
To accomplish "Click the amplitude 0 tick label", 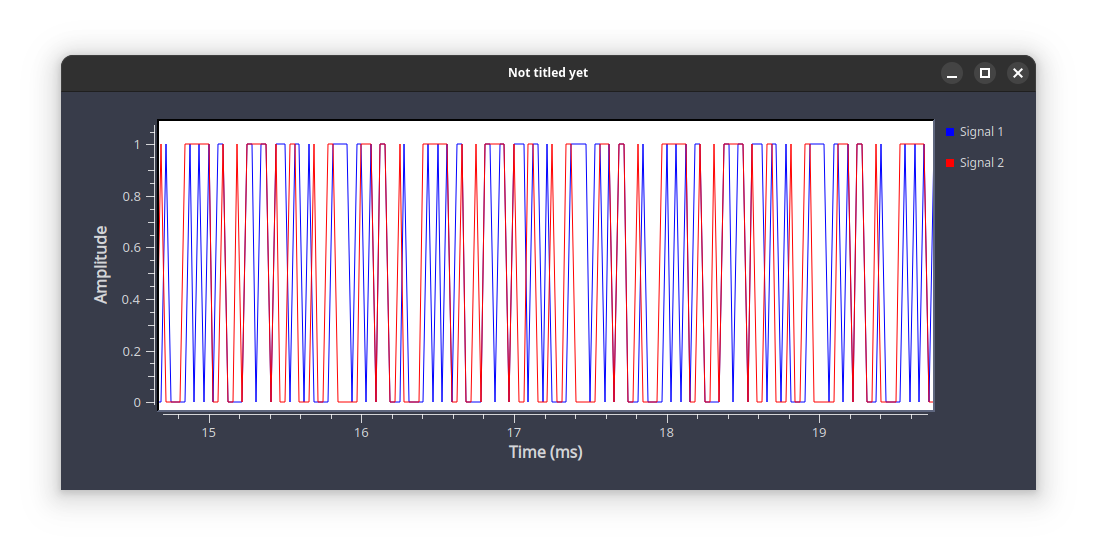I will click(137, 402).
